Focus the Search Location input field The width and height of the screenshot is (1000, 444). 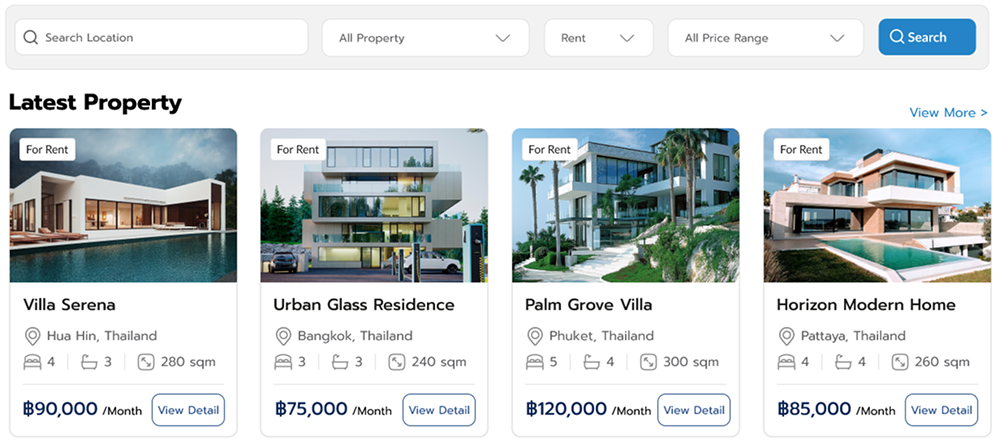170,38
